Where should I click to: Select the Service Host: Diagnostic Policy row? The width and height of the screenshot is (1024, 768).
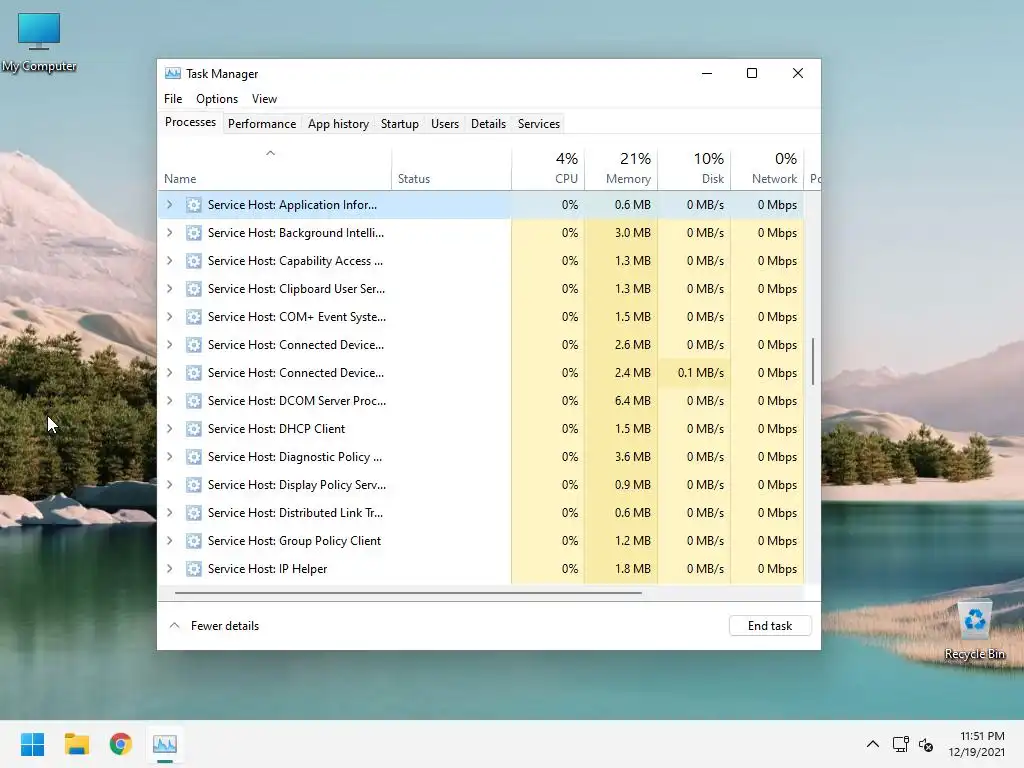point(481,457)
